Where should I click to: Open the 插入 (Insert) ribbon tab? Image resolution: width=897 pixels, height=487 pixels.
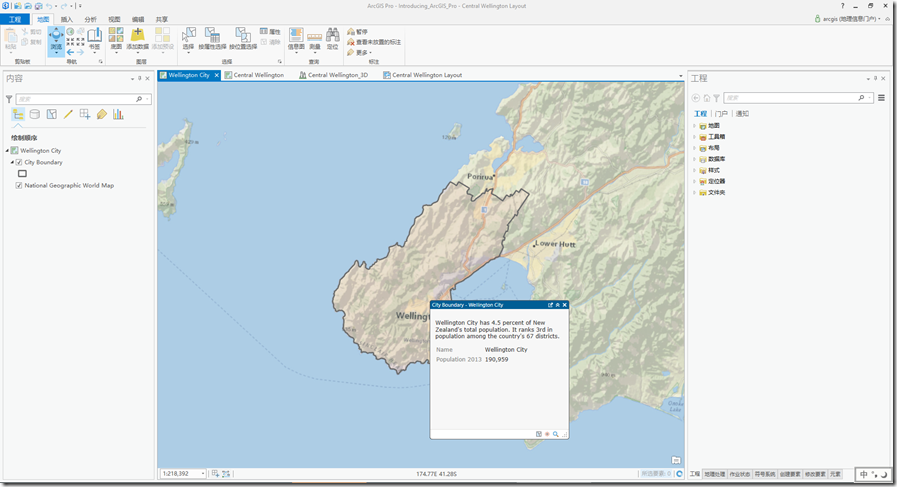[67, 19]
